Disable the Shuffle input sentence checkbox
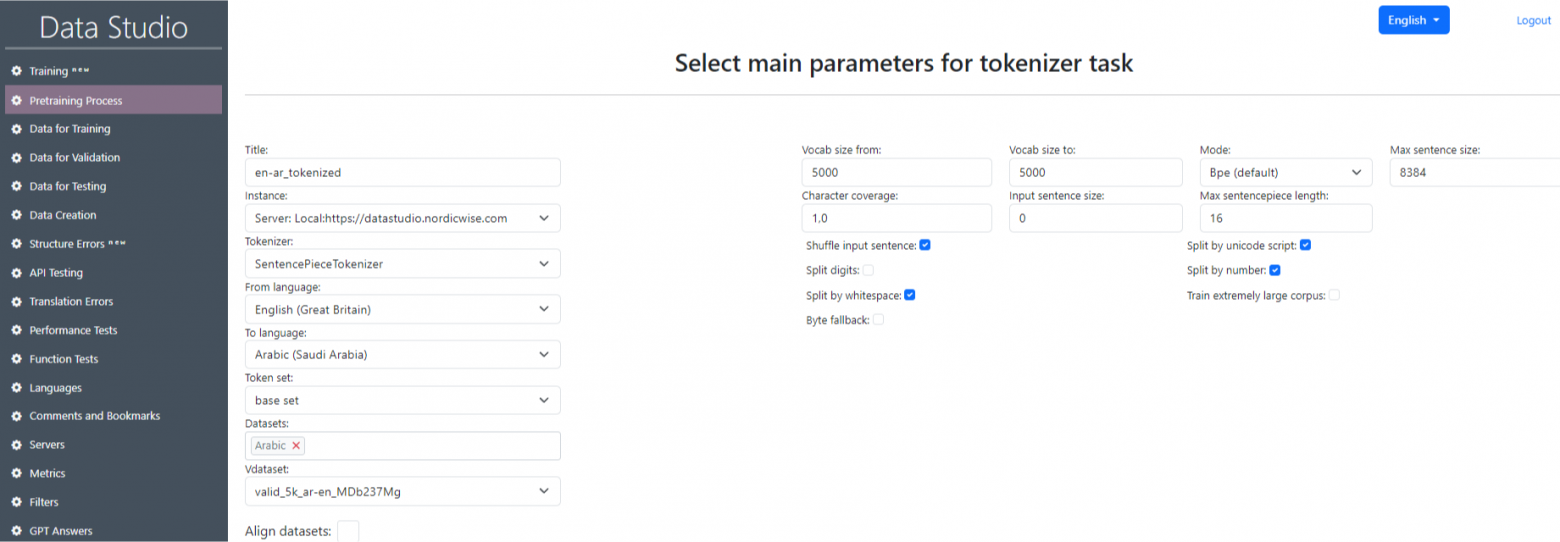The image size is (1560, 542). pos(925,245)
